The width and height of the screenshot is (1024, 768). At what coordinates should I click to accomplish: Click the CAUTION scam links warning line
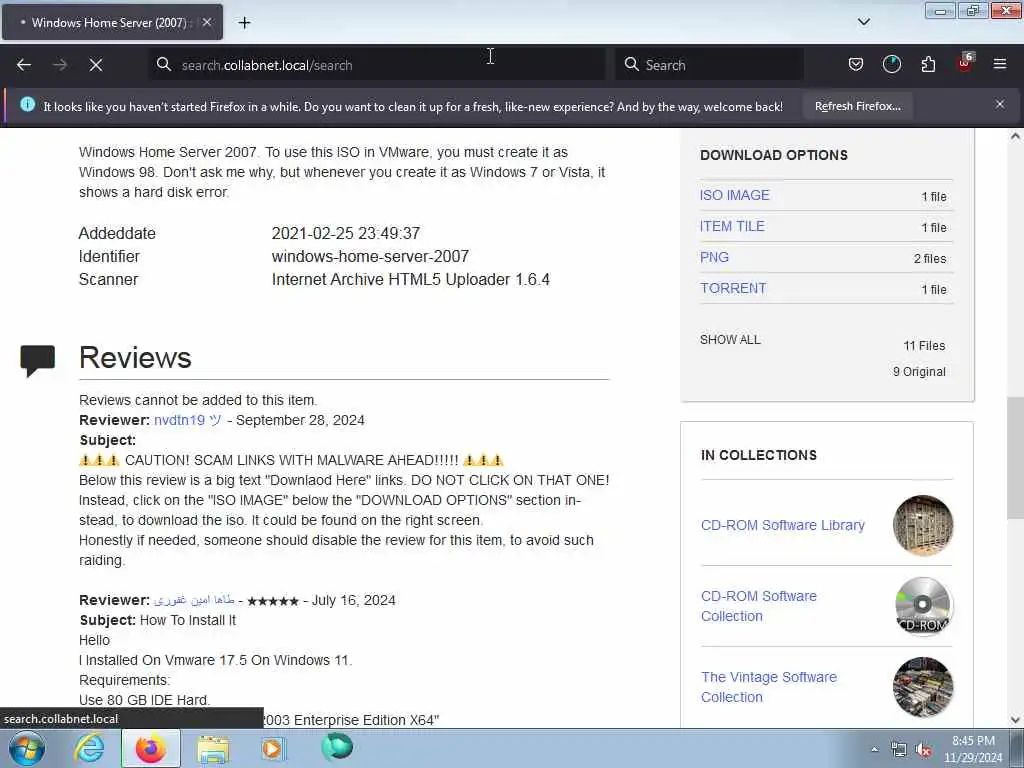291,460
